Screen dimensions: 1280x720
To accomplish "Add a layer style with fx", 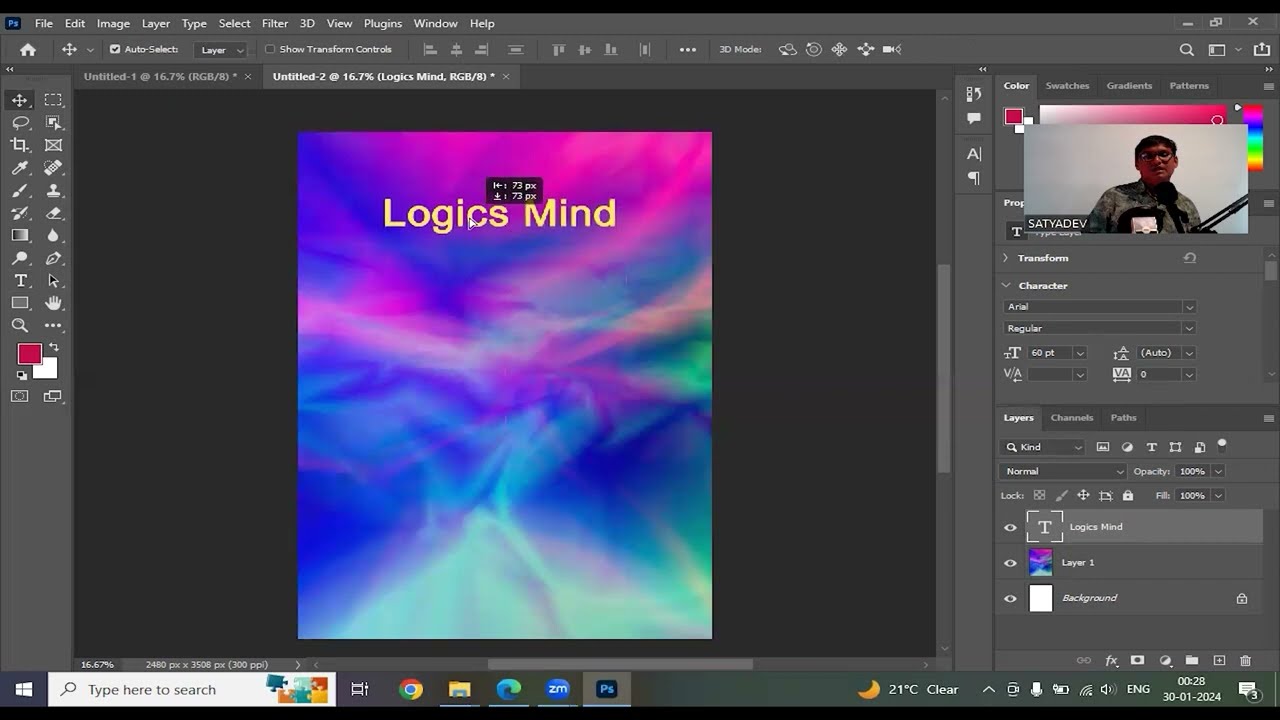I will pos(1111,661).
